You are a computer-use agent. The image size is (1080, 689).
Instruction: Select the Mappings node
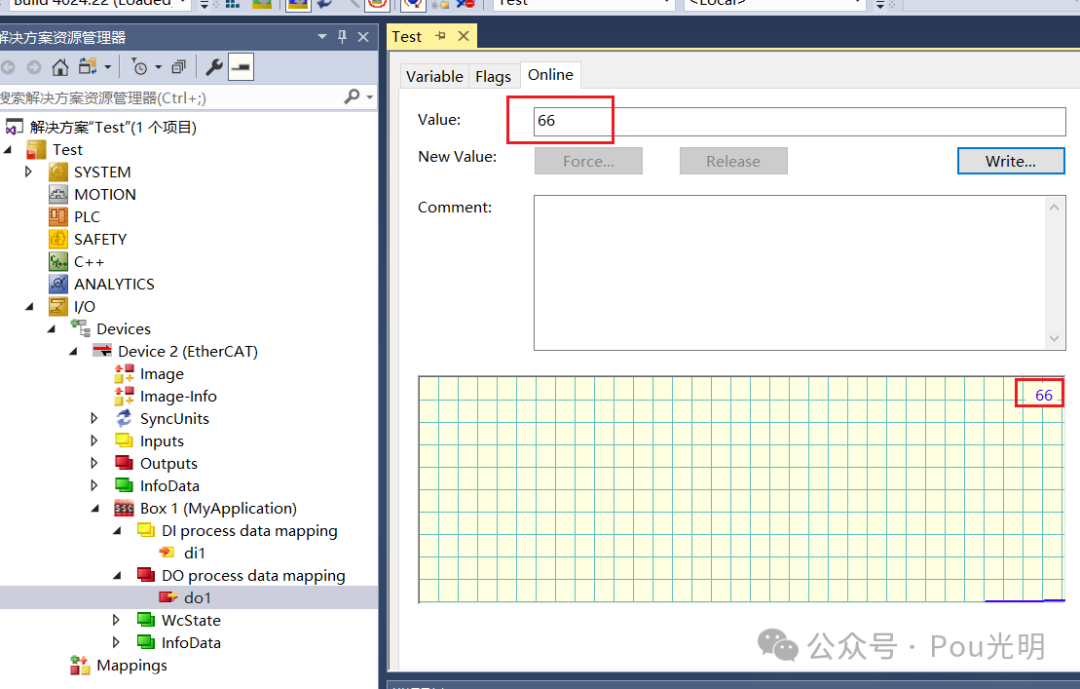pyautogui.click(x=132, y=666)
